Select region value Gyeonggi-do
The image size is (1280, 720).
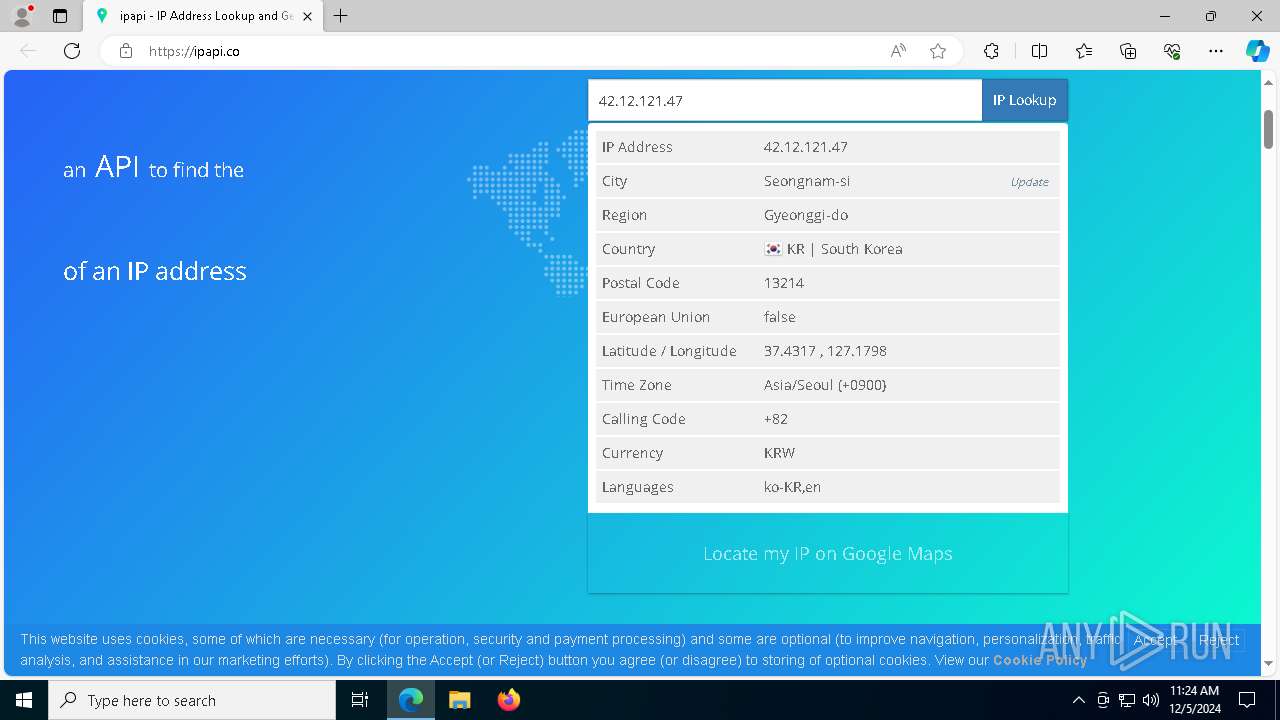[x=806, y=215]
